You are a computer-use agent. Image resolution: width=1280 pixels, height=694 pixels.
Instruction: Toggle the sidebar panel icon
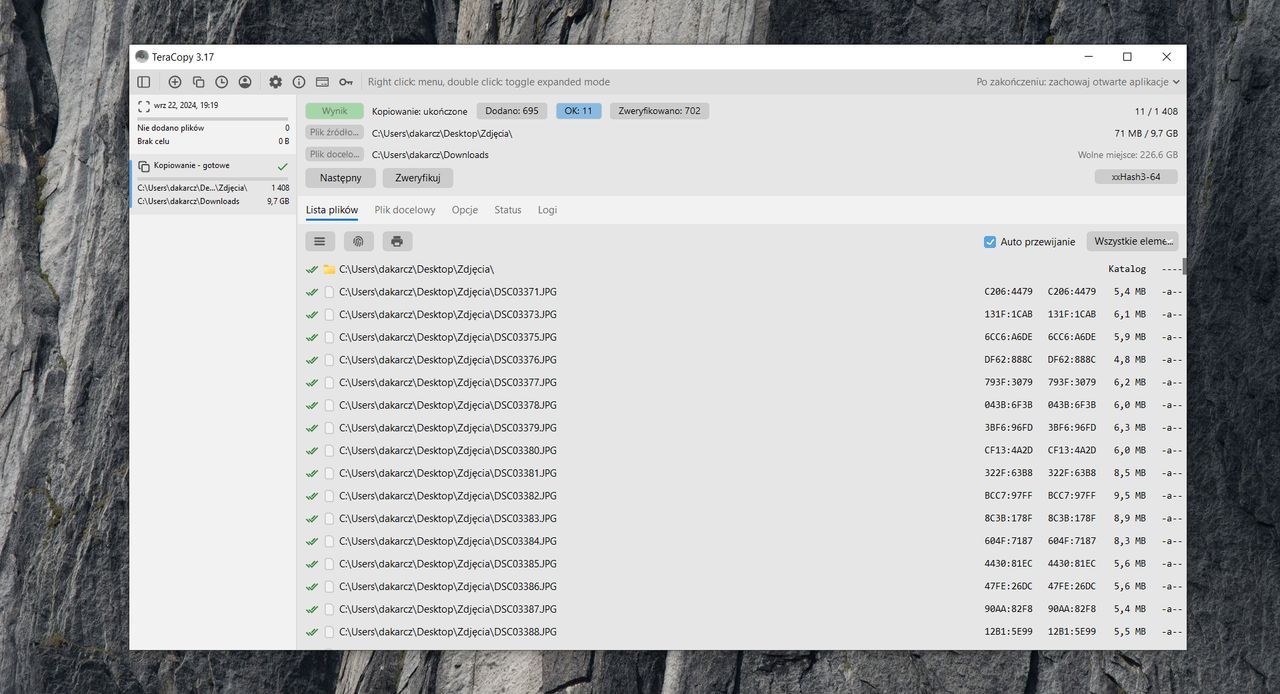point(144,82)
